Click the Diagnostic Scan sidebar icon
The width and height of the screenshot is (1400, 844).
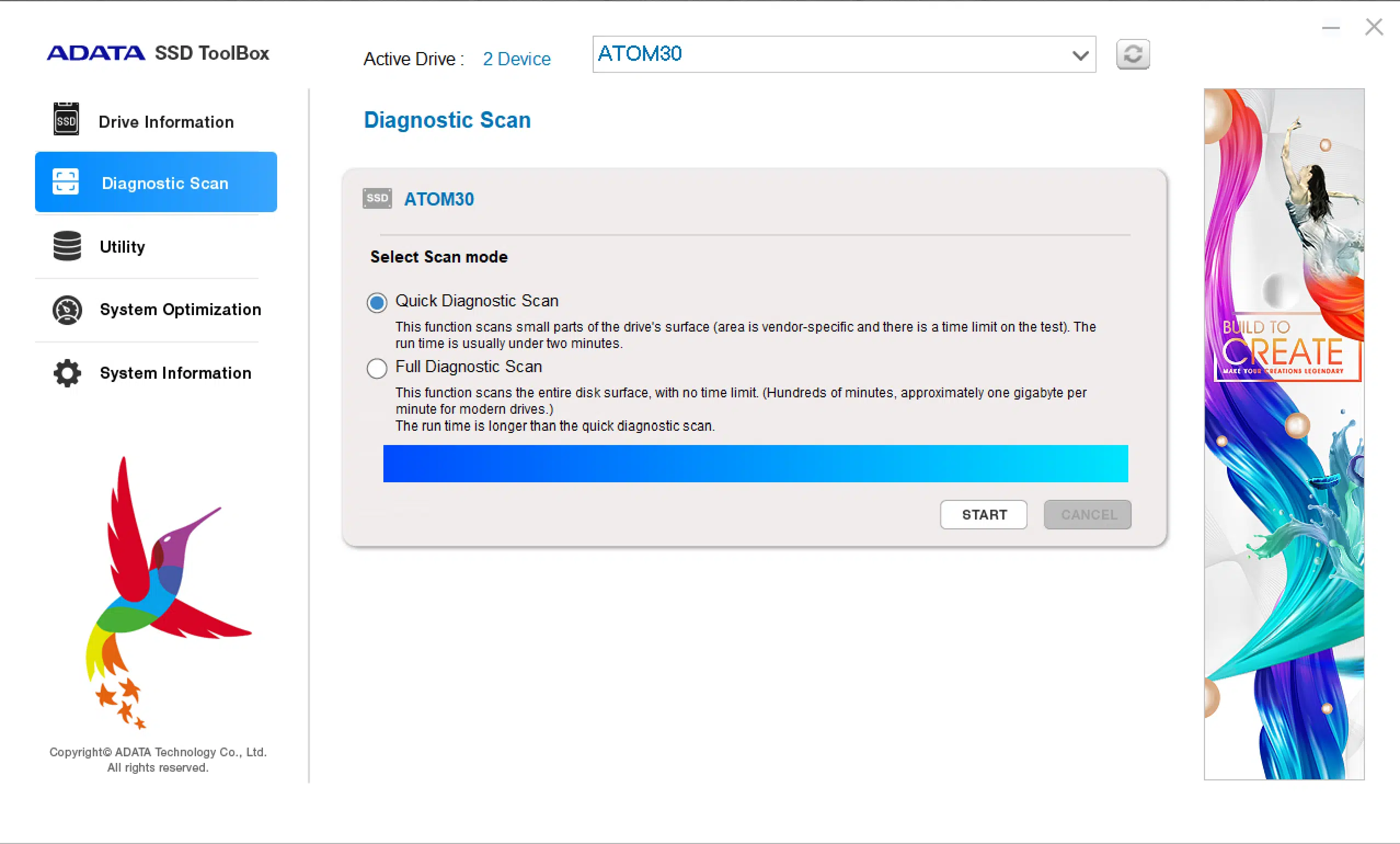pyautogui.click(x=65, y=182)
